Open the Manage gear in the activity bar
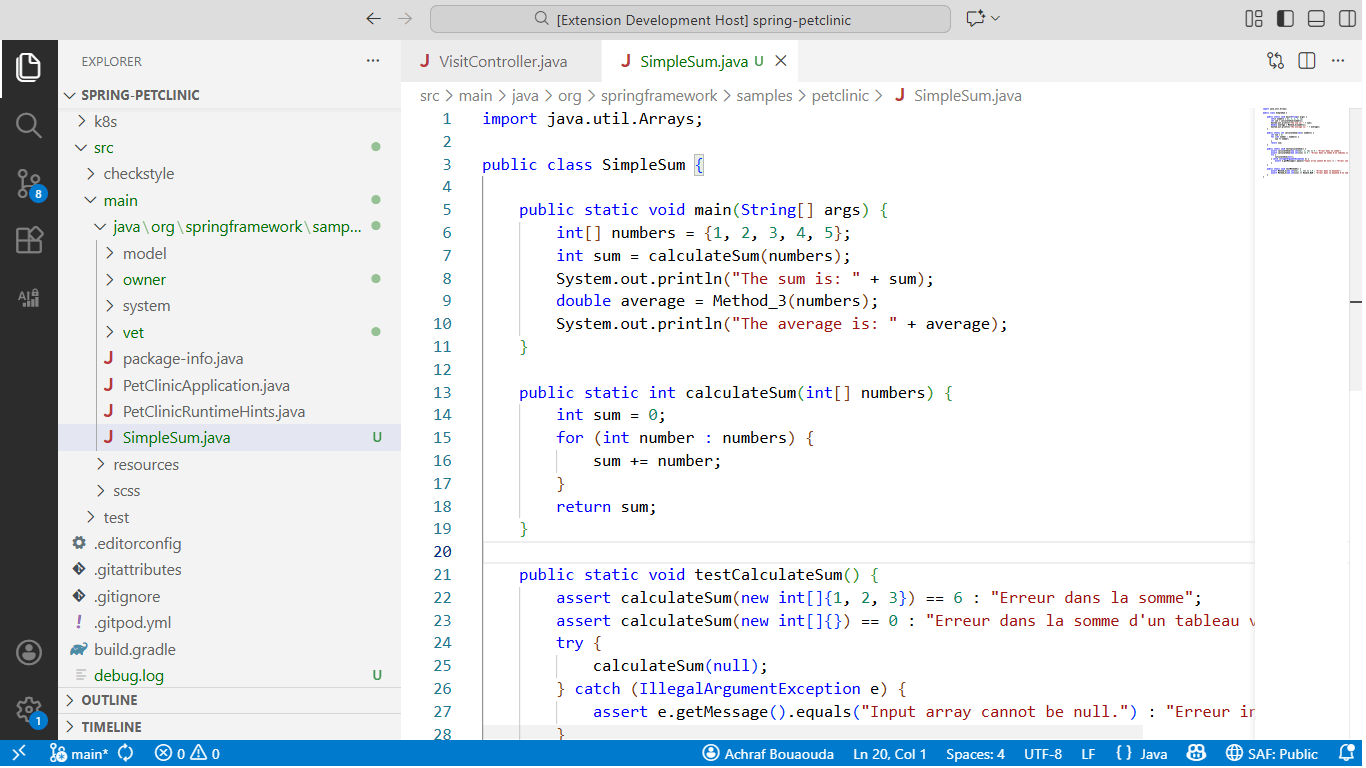This screenshot has height=768, width=1366. point(28,706)
